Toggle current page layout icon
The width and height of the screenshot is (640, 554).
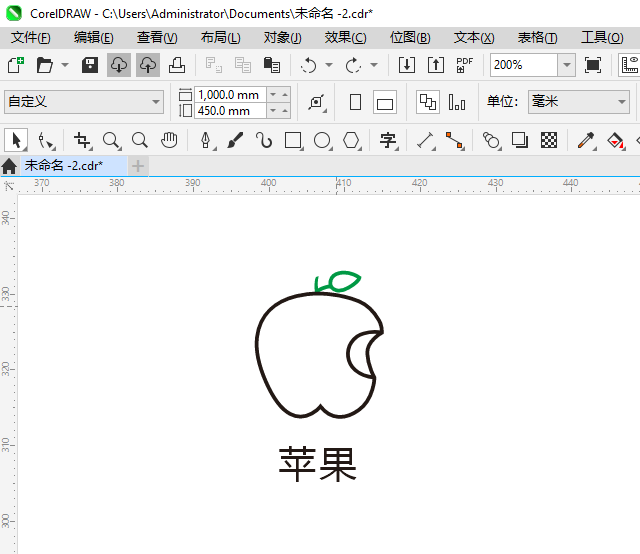457,102
